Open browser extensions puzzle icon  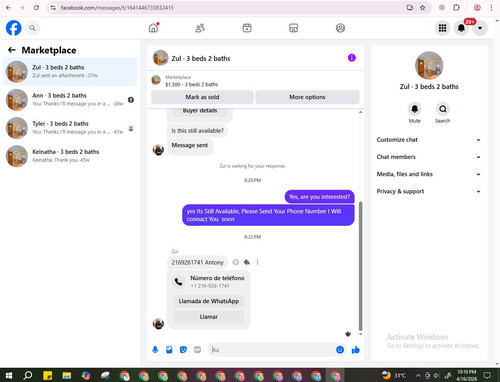click(456, 7)
